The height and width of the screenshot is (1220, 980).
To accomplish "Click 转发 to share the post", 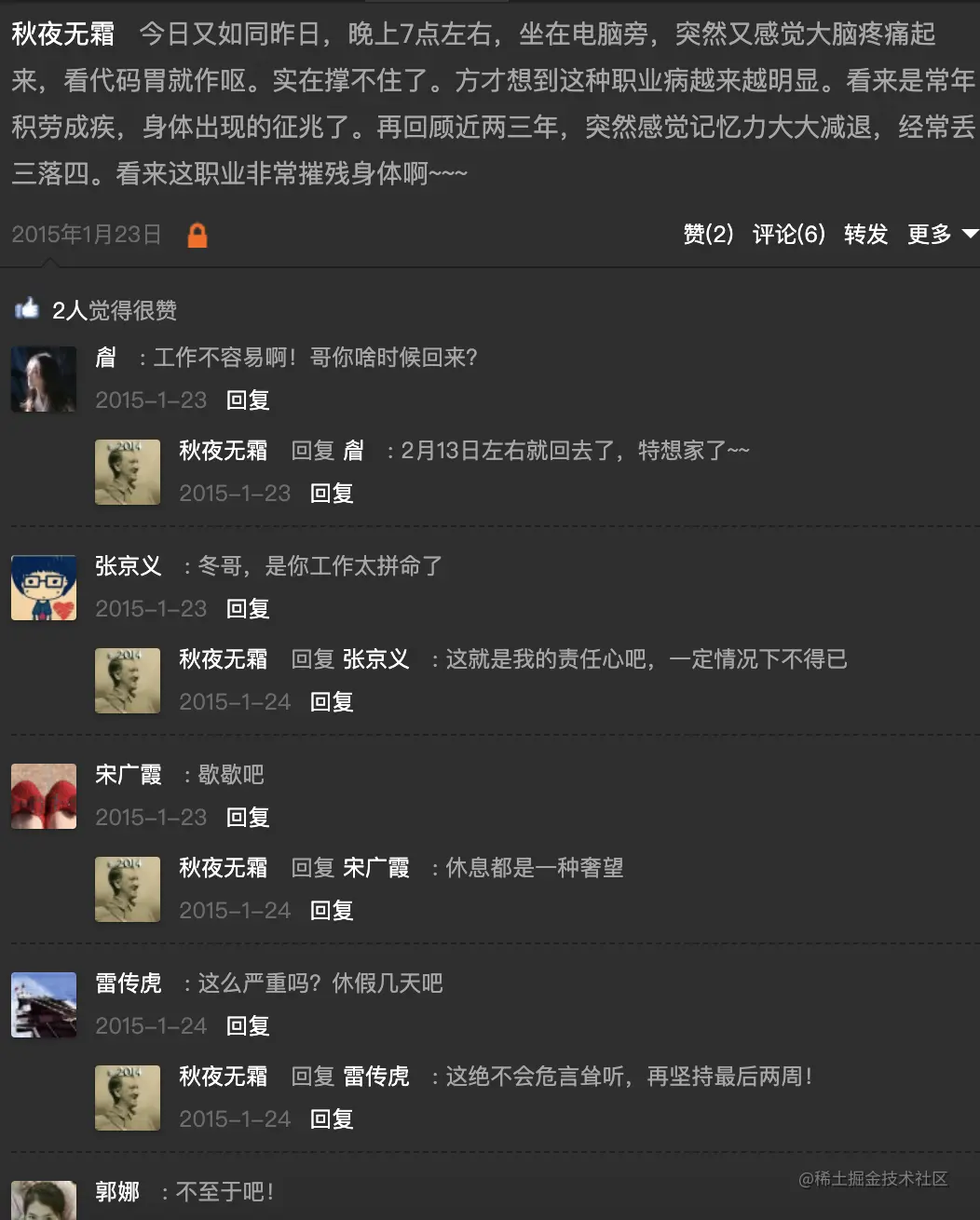I will (865, 234).
